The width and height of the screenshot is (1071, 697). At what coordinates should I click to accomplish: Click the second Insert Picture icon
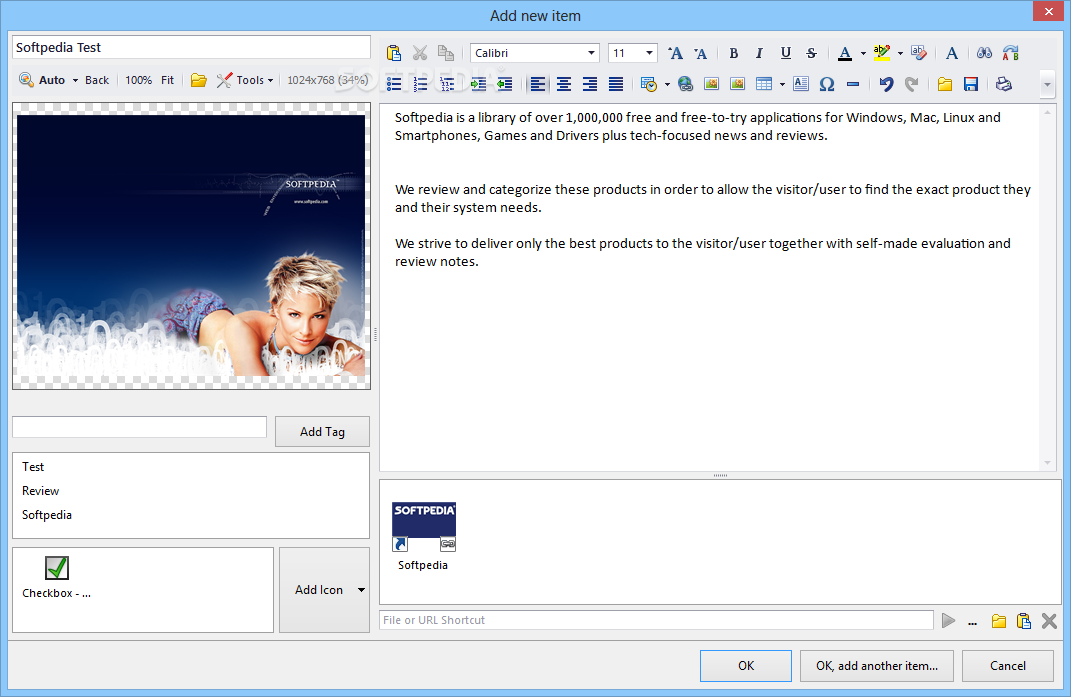coord(737,83)
